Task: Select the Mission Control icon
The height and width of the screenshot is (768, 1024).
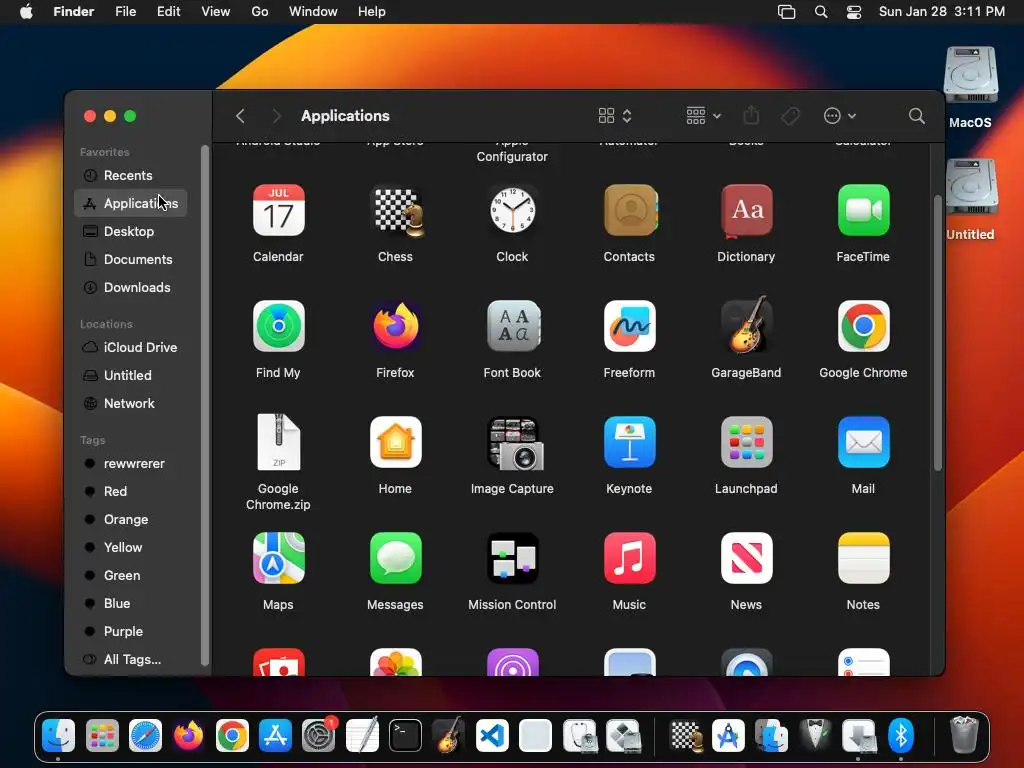Action: [x=513, y=558]
